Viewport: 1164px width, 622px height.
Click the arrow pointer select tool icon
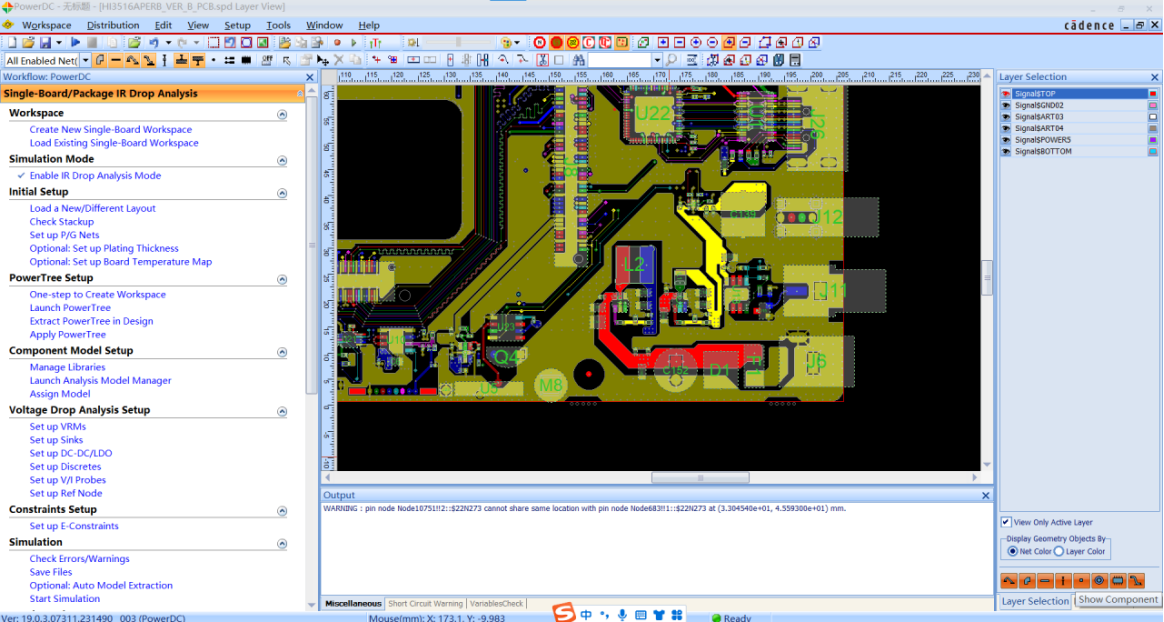(x=287, y=60)
